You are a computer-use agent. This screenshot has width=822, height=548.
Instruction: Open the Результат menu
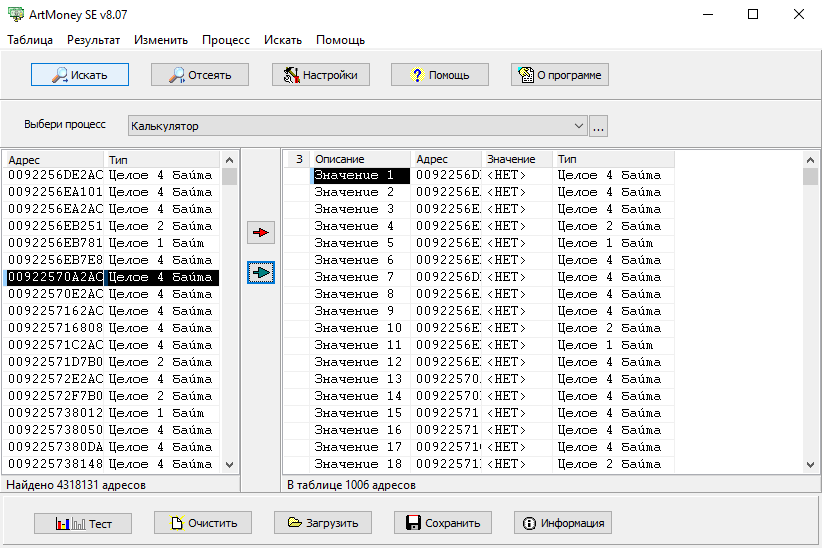click(93, 40)
